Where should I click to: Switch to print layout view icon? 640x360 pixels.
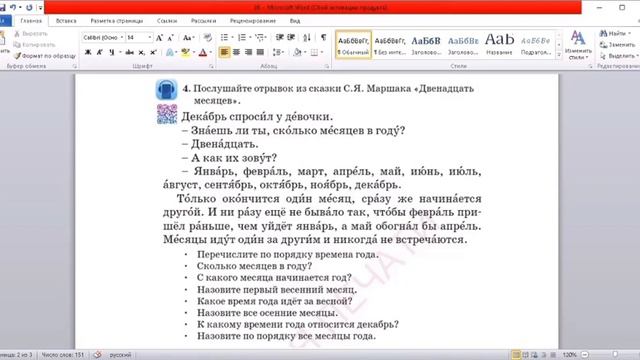point(516,355)
